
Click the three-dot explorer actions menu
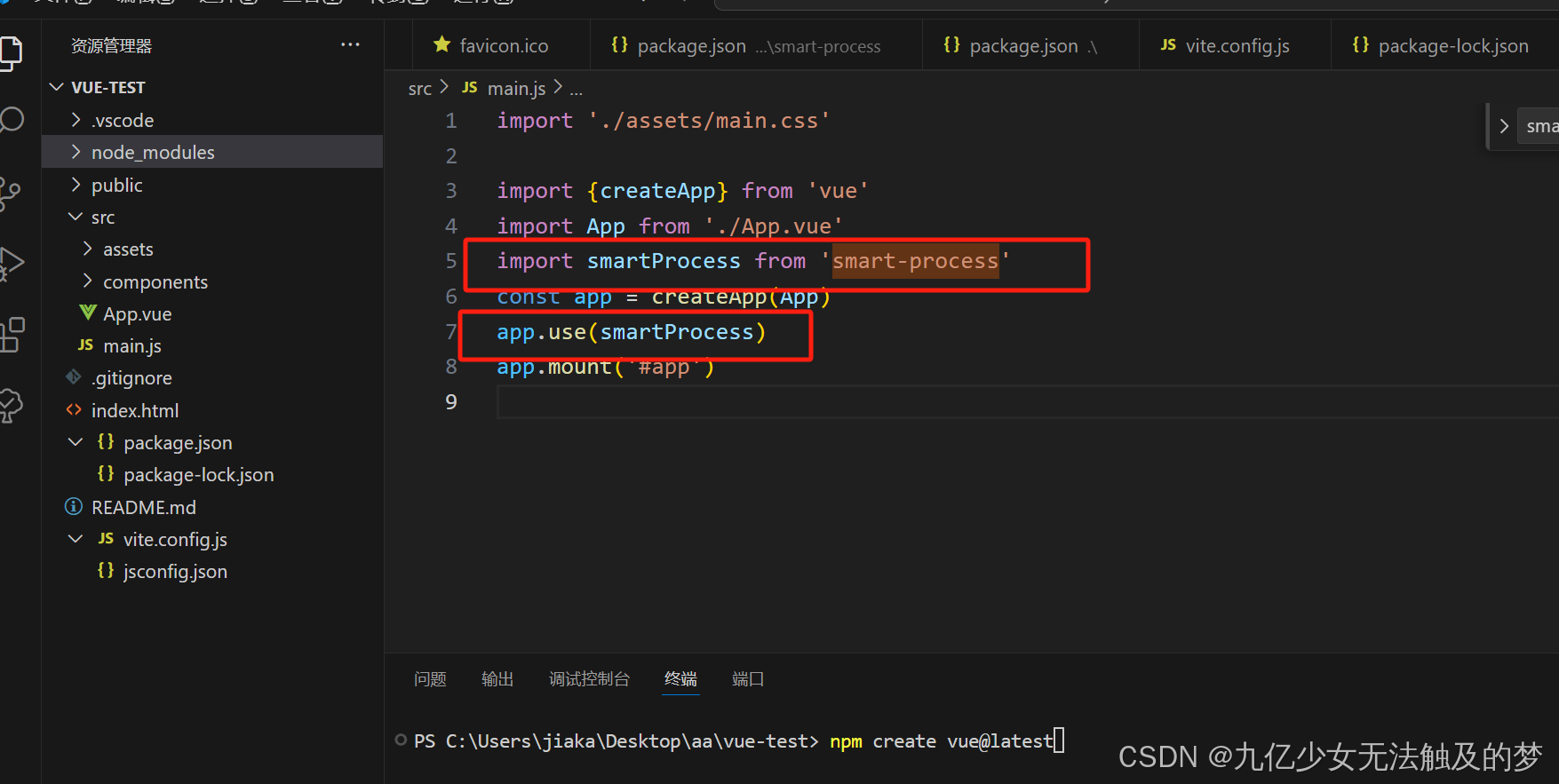pos(350,44)
